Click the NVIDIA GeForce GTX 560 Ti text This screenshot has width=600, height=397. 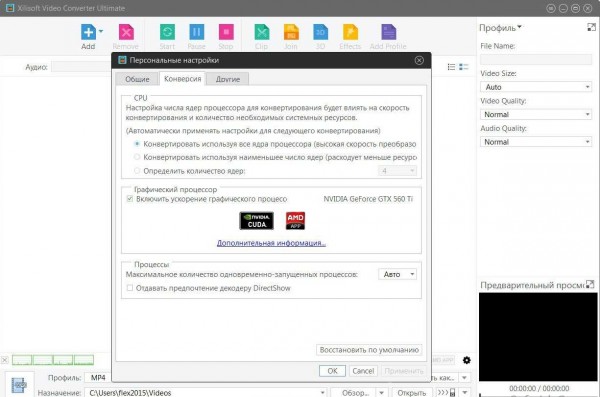[368, 199]
